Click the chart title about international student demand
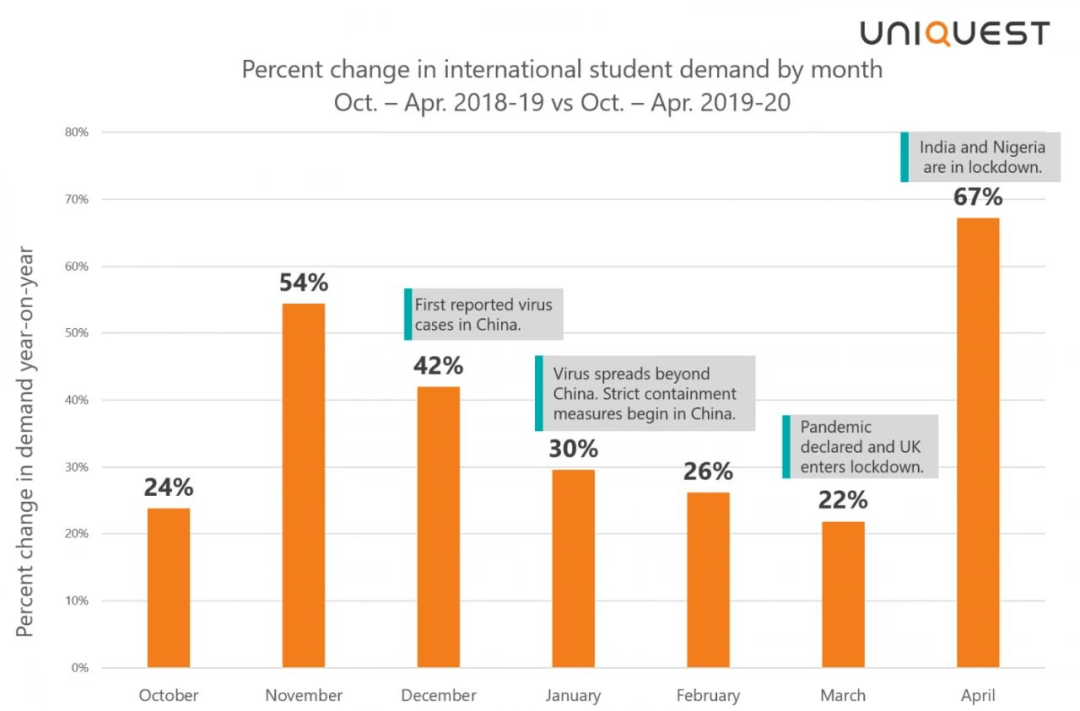 [x=562, y=86]
